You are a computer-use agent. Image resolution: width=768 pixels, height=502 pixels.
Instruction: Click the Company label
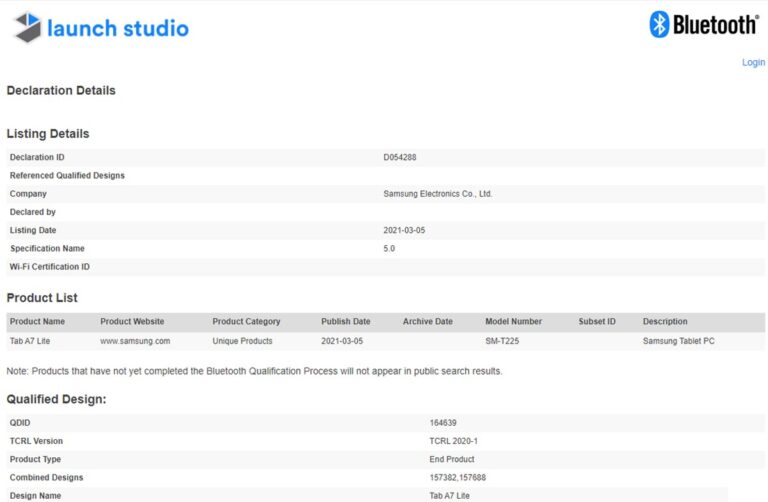pos(28,194)
